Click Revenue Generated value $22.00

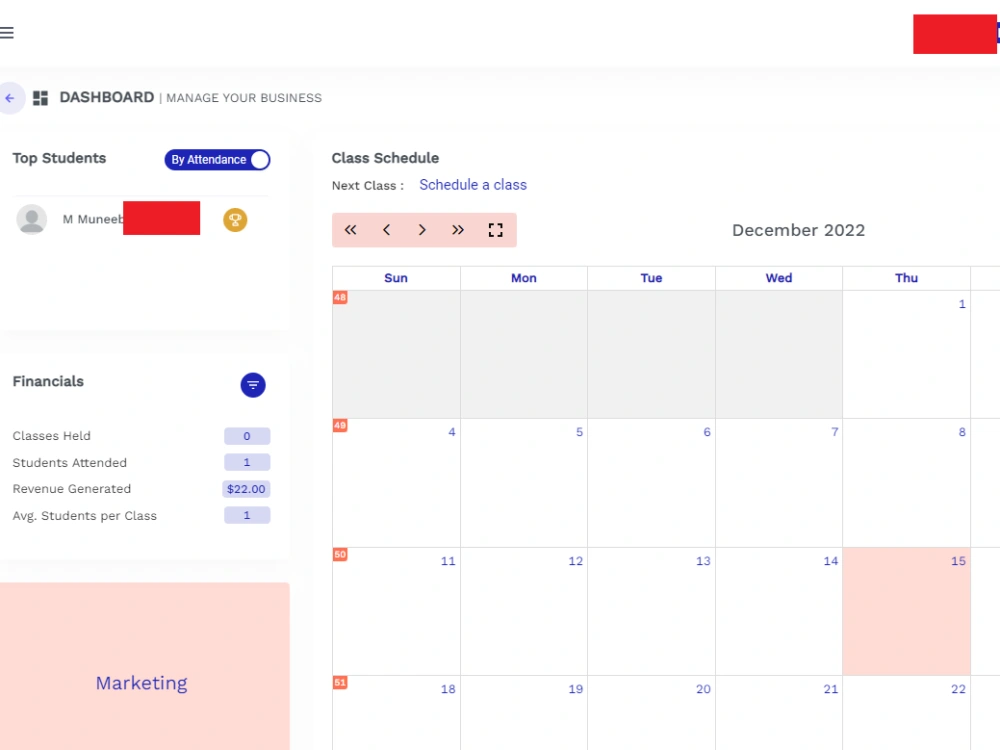click(x=246, y=489)
